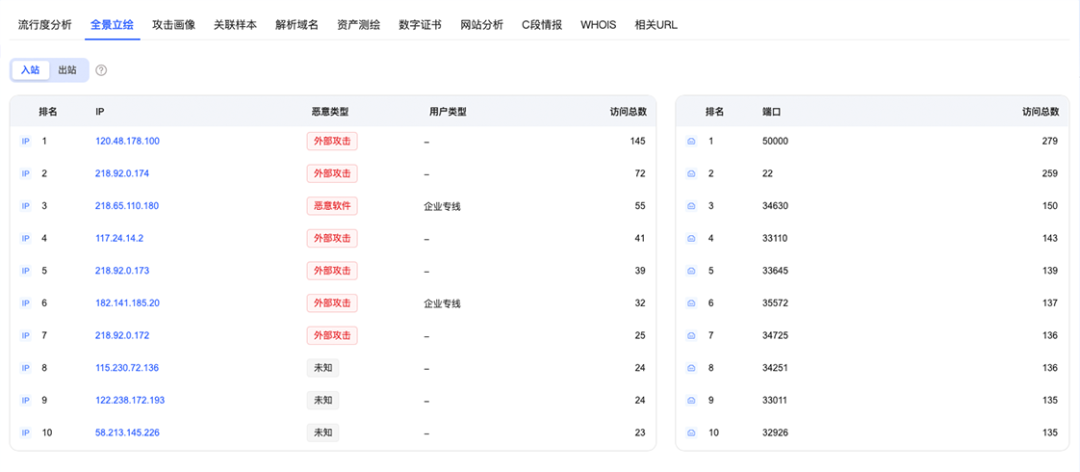The width and height of the screenshot is (1080, 472).
Task: Click IP icon for rank 1 row
Action: [25, 141]
